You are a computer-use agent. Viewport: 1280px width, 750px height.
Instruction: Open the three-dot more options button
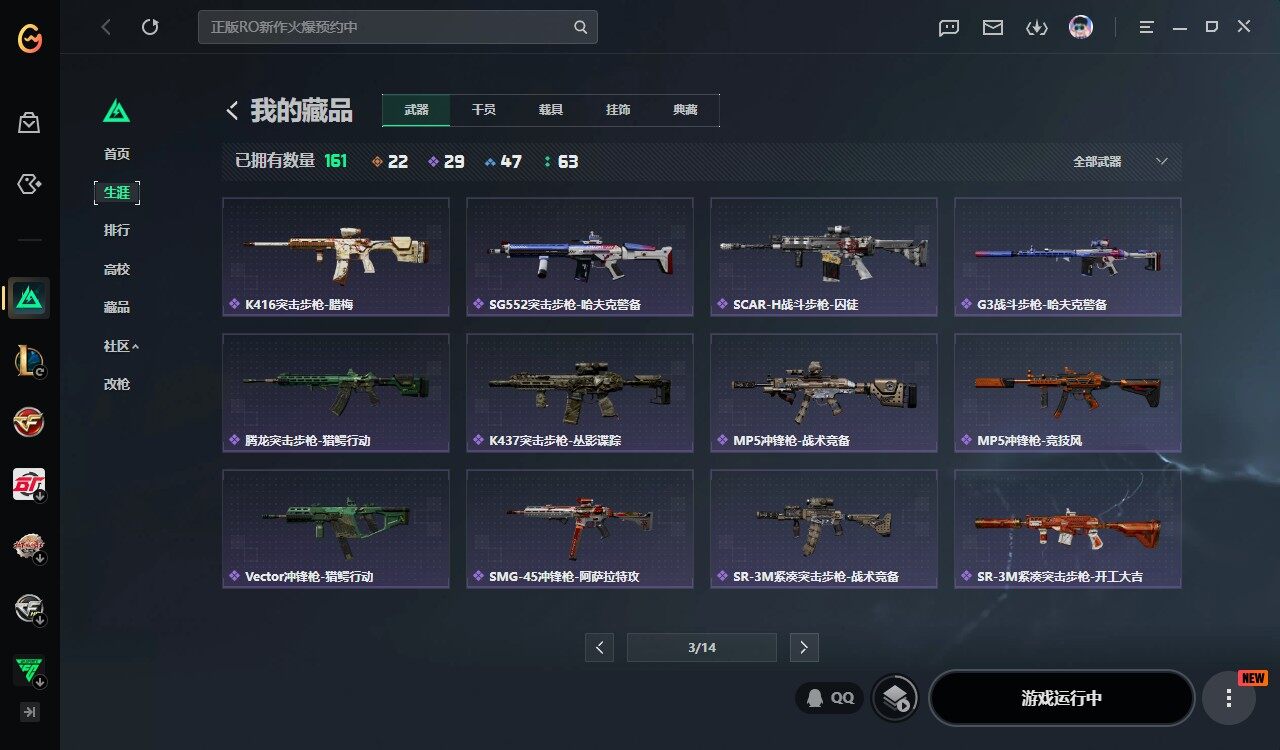coord(1229,698)
